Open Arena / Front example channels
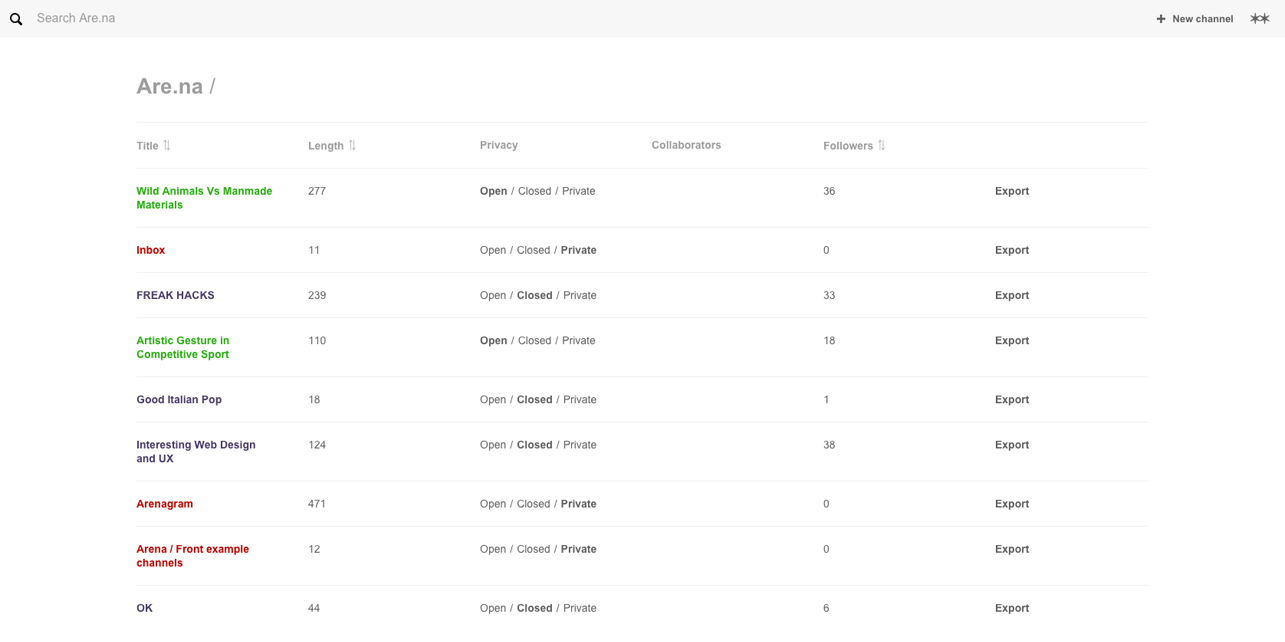The height and width of the screenshot is (642, 1285). pyautogui.click(x=192, y=556)
